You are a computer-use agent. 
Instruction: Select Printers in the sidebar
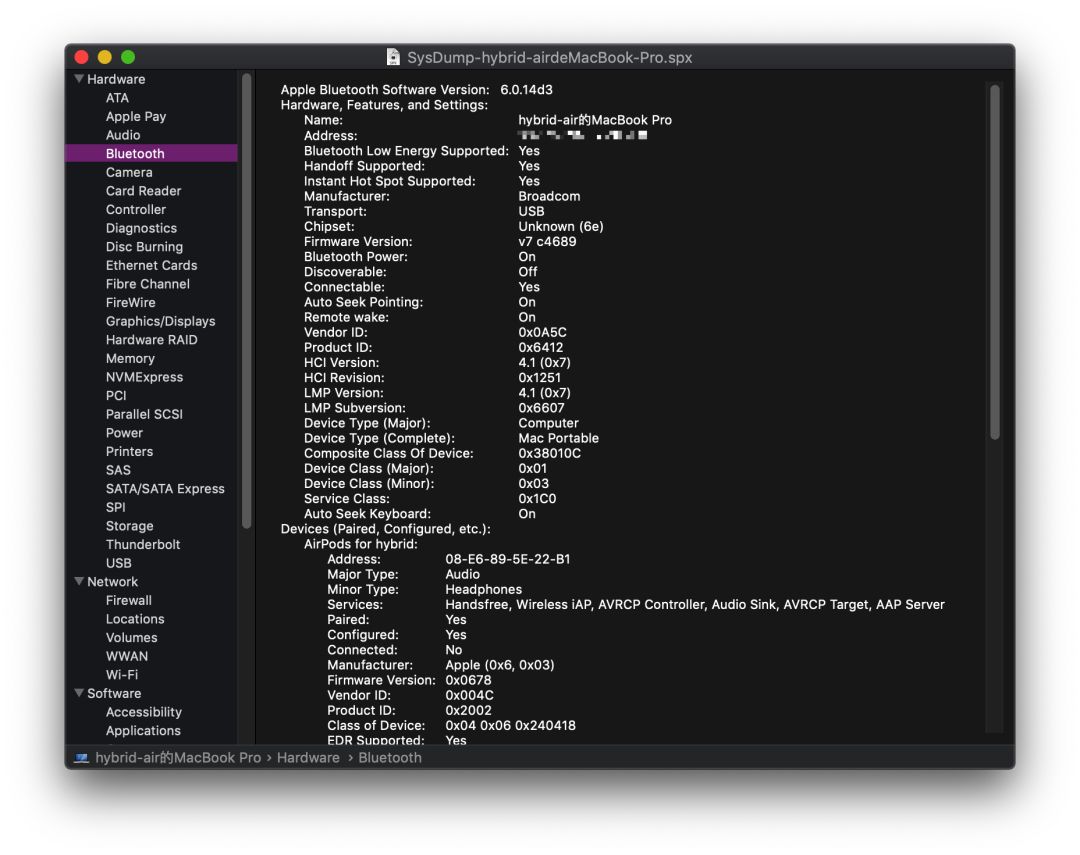click(x=129, y=451)
